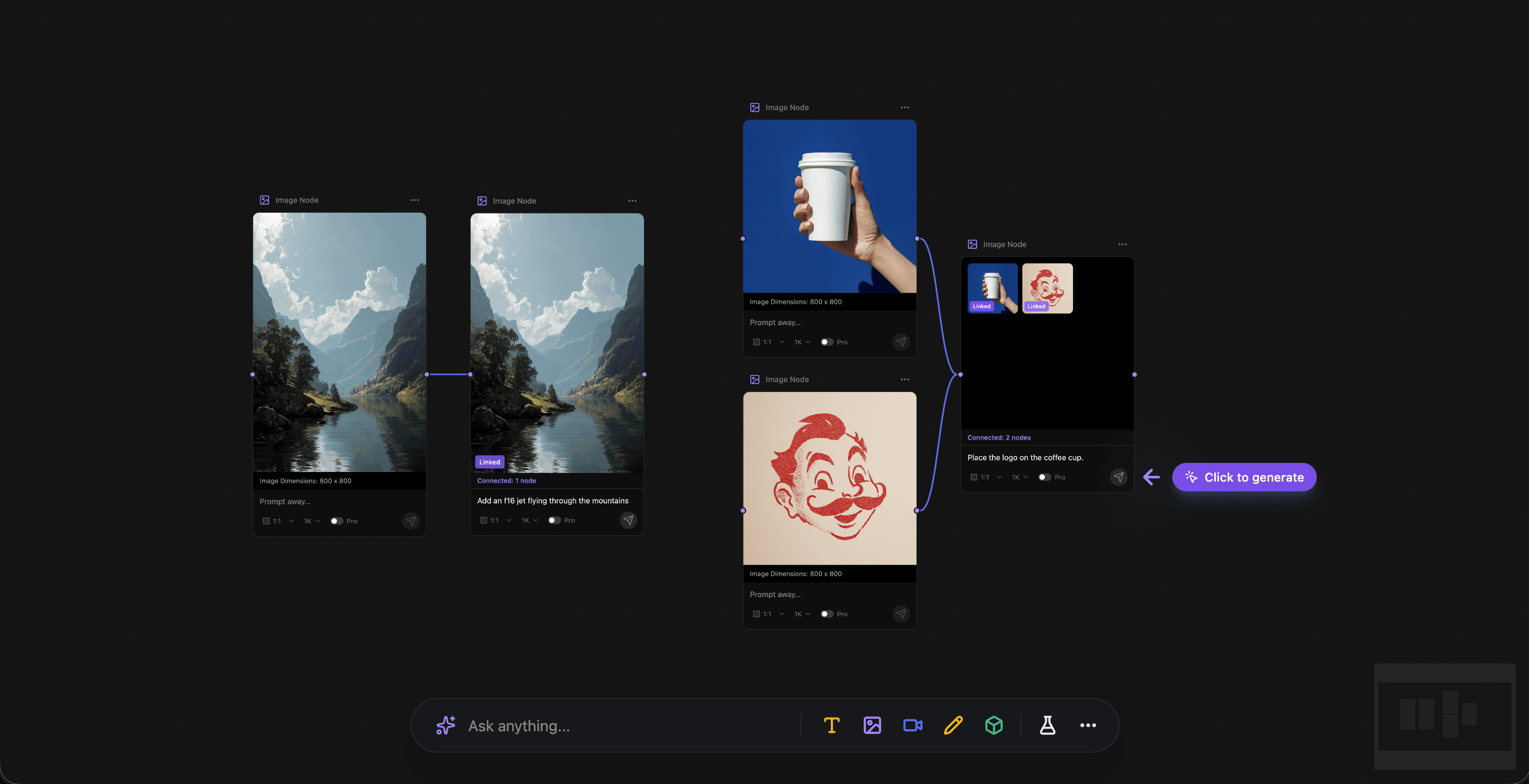Enable Pro on the coffee cup logo node
The image size is (1529, 784).
pos(1044,477)
